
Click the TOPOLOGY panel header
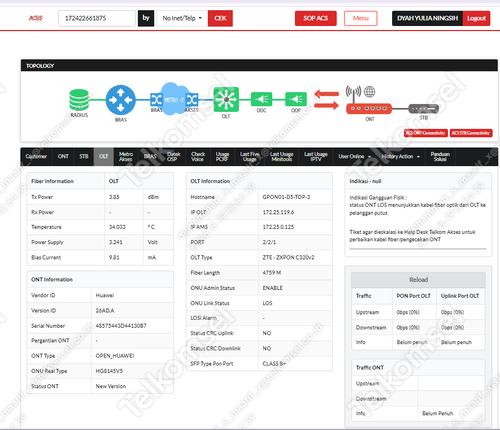point(259,66)
